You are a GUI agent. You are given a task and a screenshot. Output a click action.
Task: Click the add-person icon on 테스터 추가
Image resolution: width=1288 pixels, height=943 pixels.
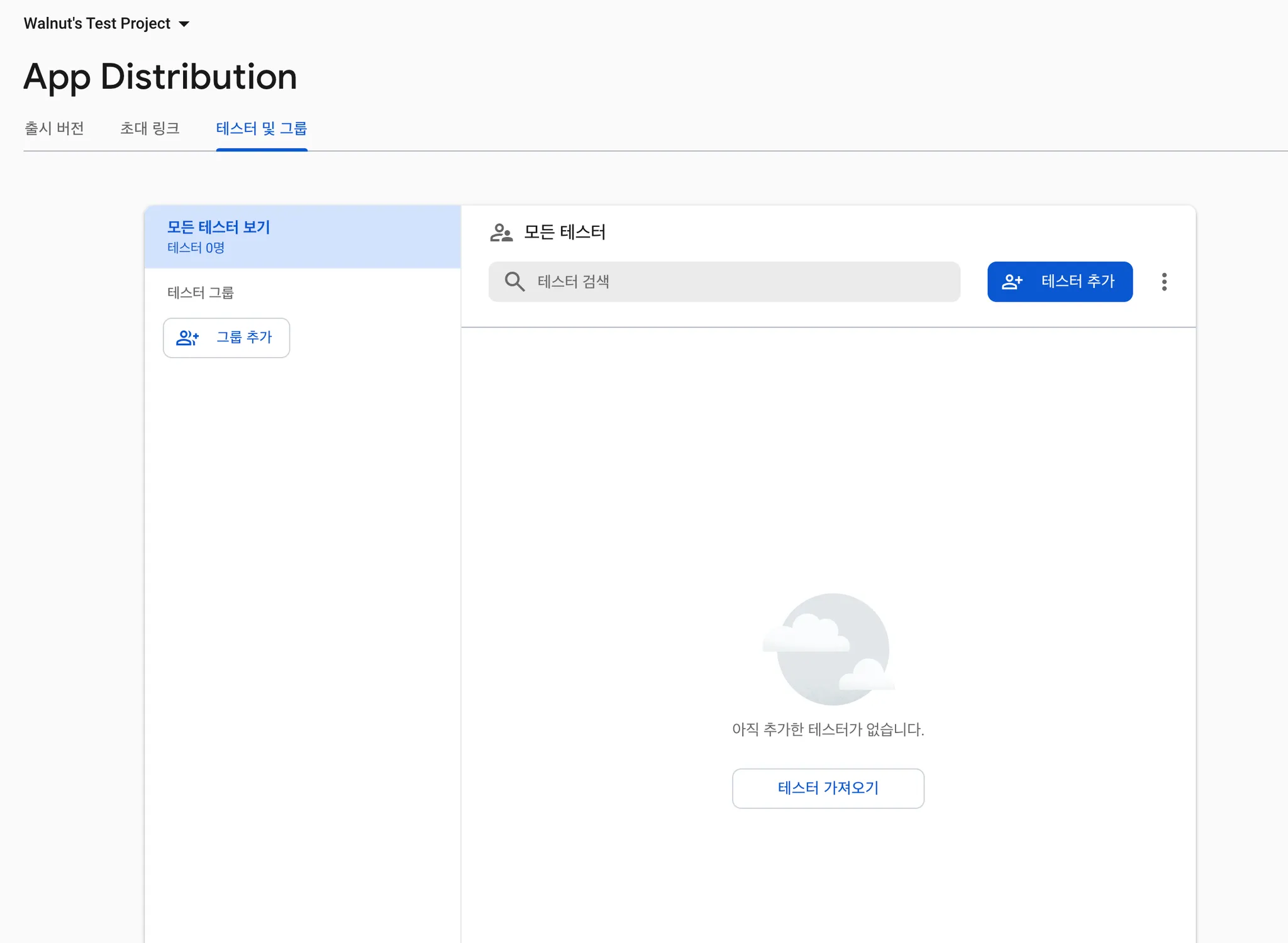1012,282
